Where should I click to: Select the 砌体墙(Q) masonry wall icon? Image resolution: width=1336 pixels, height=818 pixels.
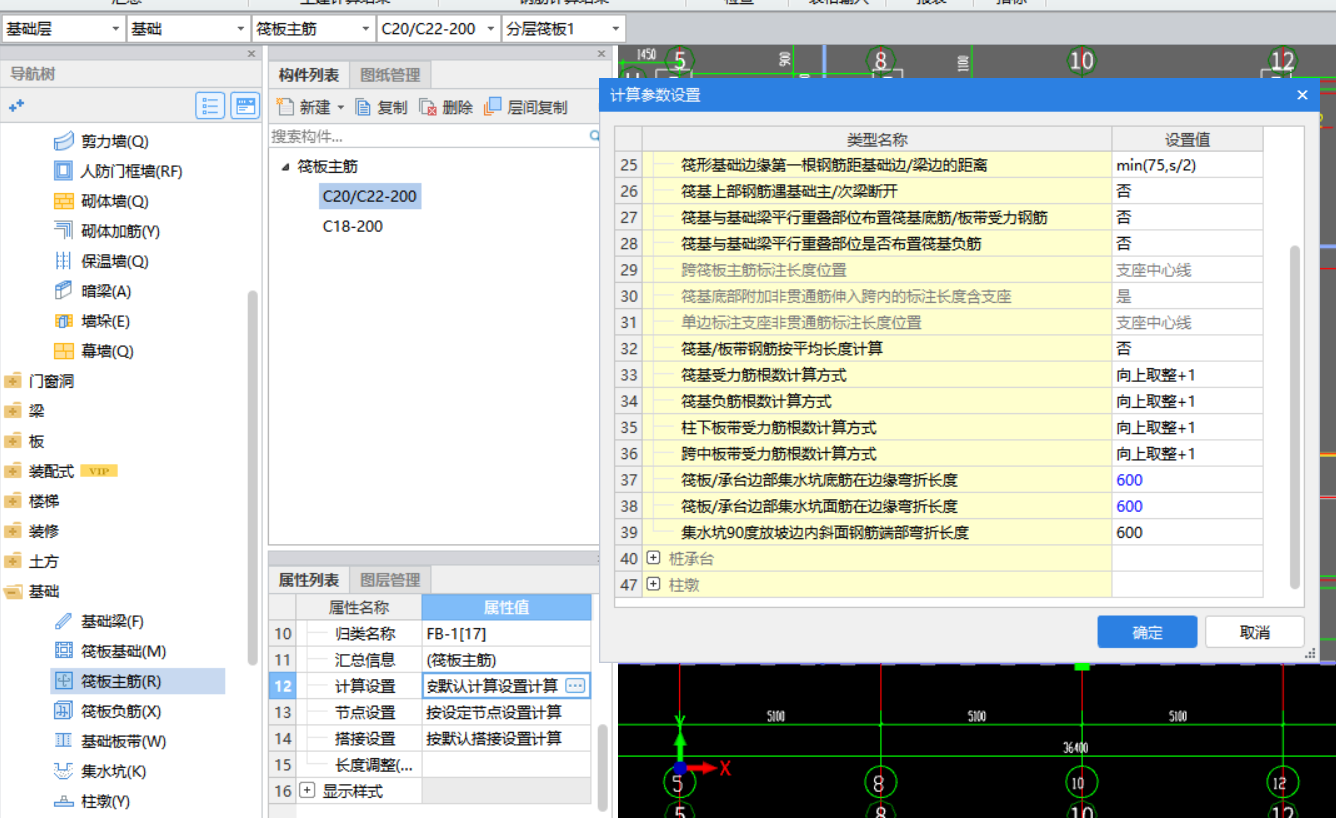point(63,201)
